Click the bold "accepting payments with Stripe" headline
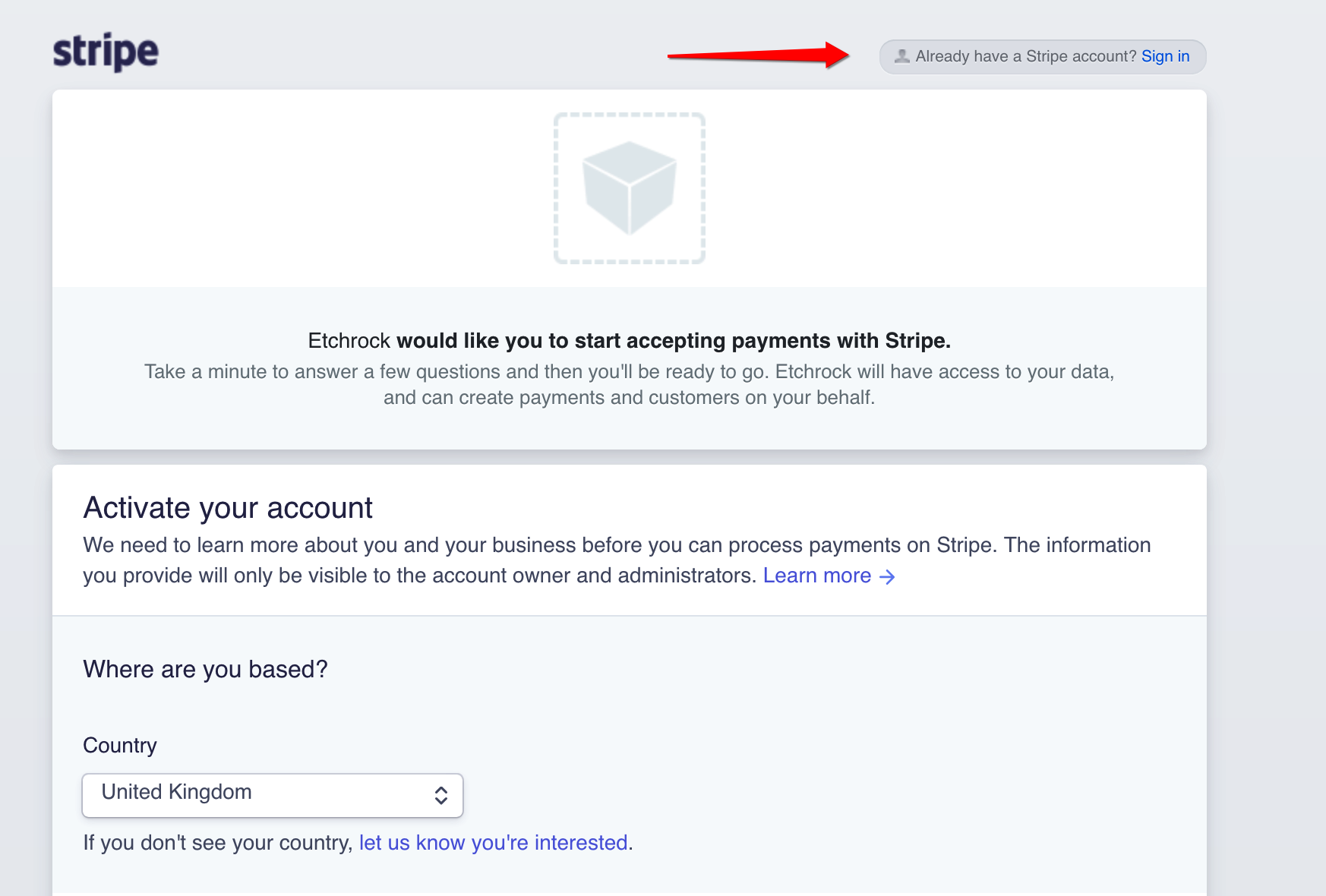1326x896 pixels. 673,341
